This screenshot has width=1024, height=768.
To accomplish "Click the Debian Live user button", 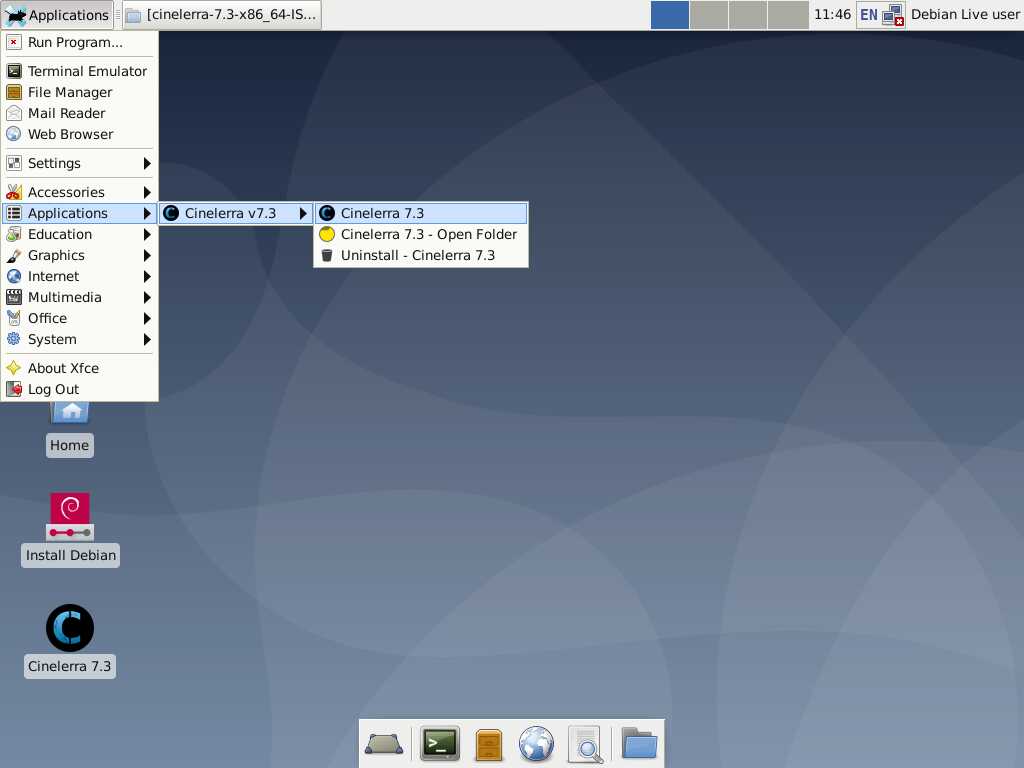I will (965, 14).
